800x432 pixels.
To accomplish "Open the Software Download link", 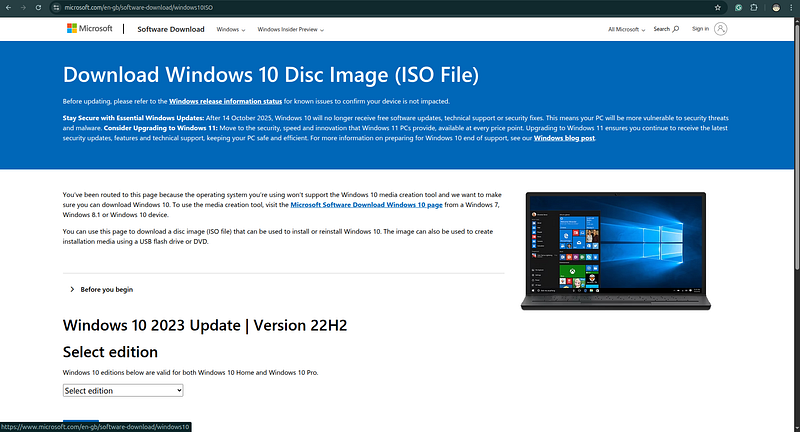I will click(x=170, y=30).
